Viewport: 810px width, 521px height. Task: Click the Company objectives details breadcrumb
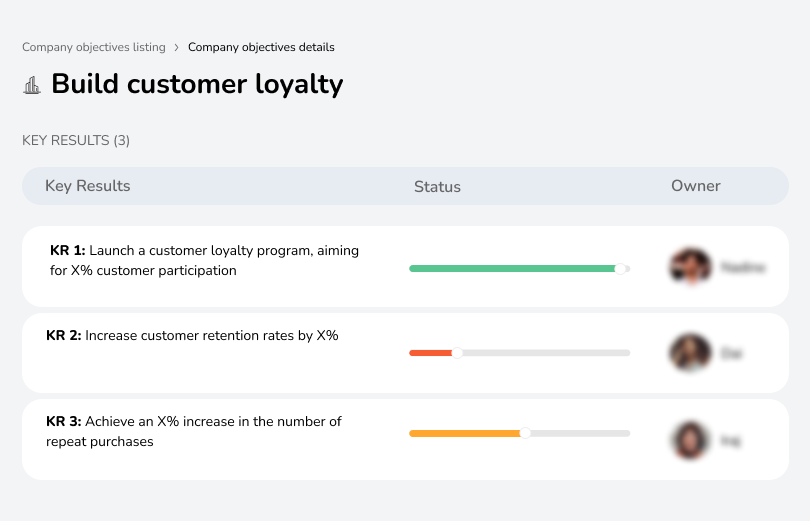[261, 47]
